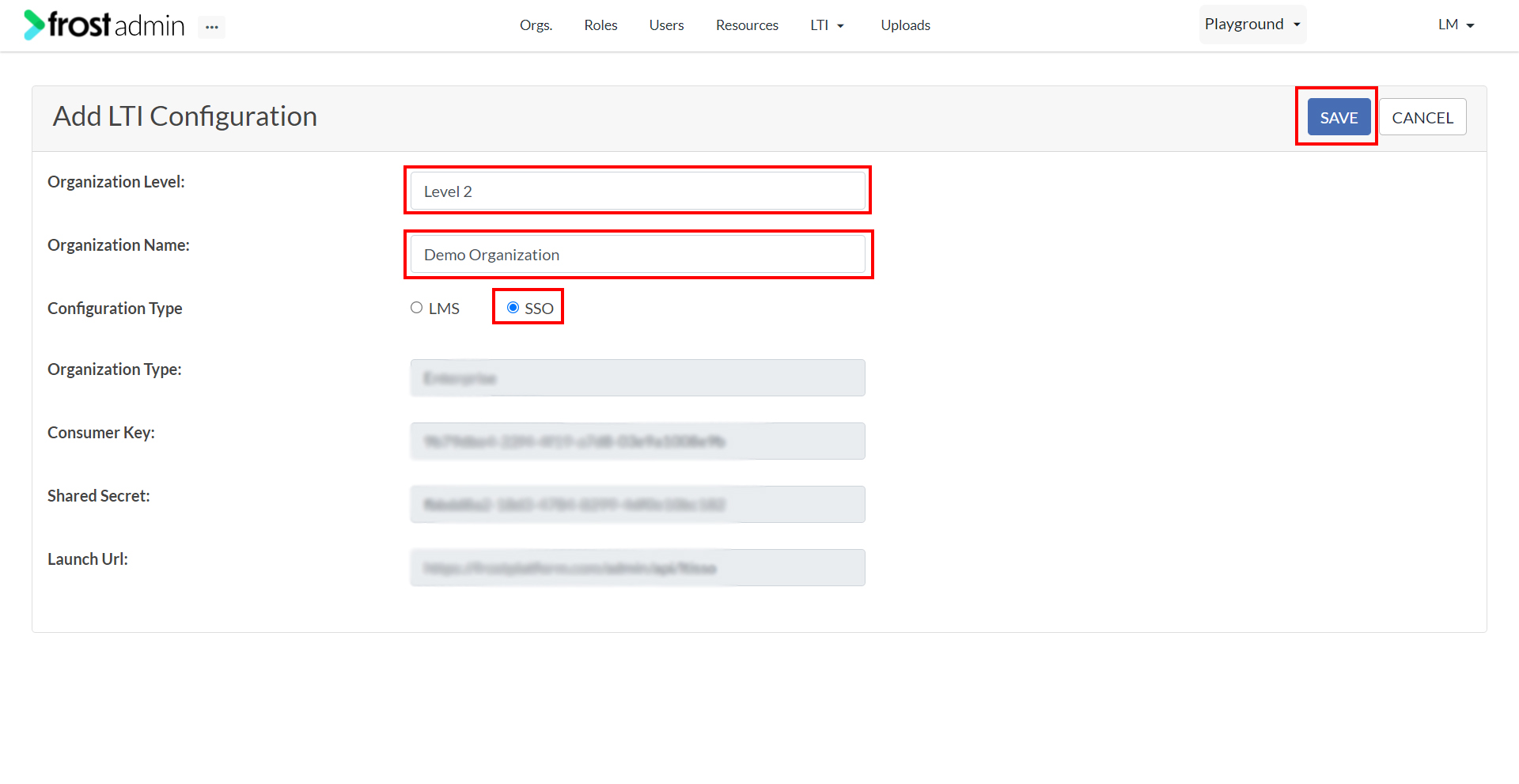Open the Resources page
The image size is (1519, 784).
pos(747,25)
